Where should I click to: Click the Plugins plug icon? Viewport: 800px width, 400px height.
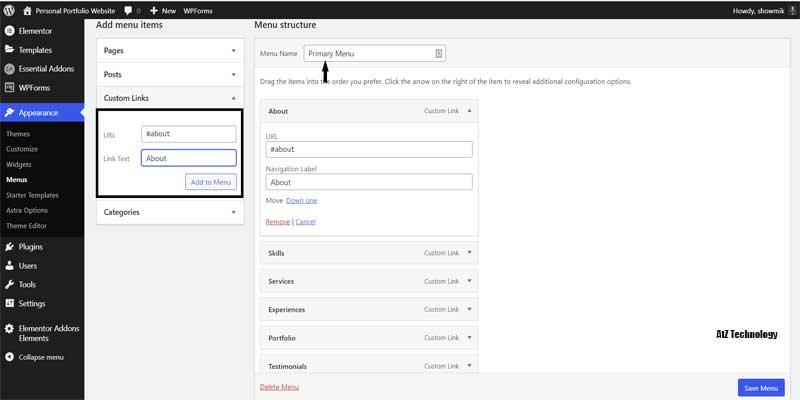click(9, 247)
